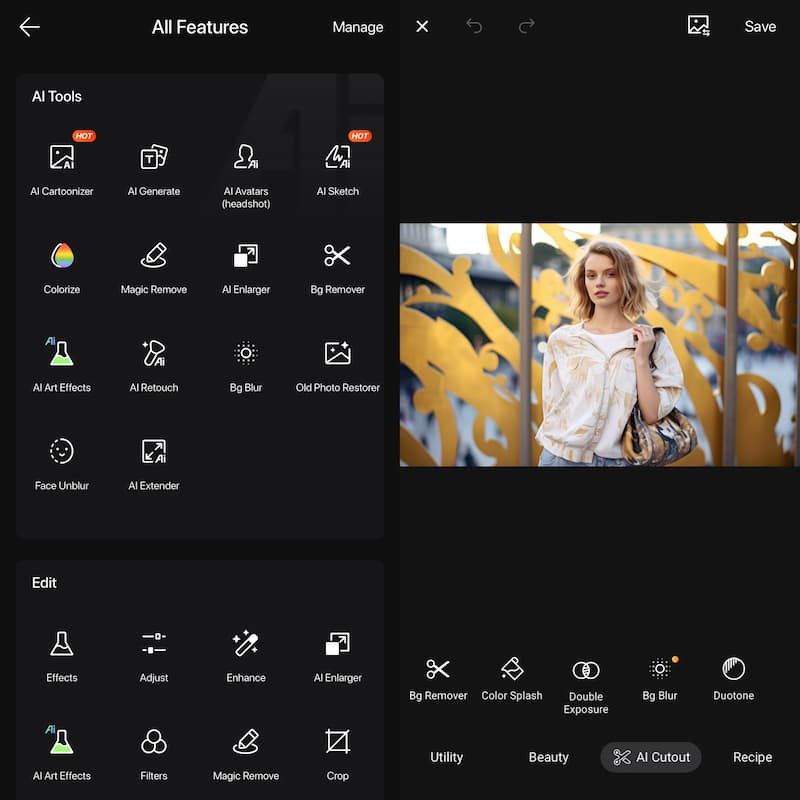Open AI Art Effects in Edit section
800x800 pixels.
[x=62, y=754]
